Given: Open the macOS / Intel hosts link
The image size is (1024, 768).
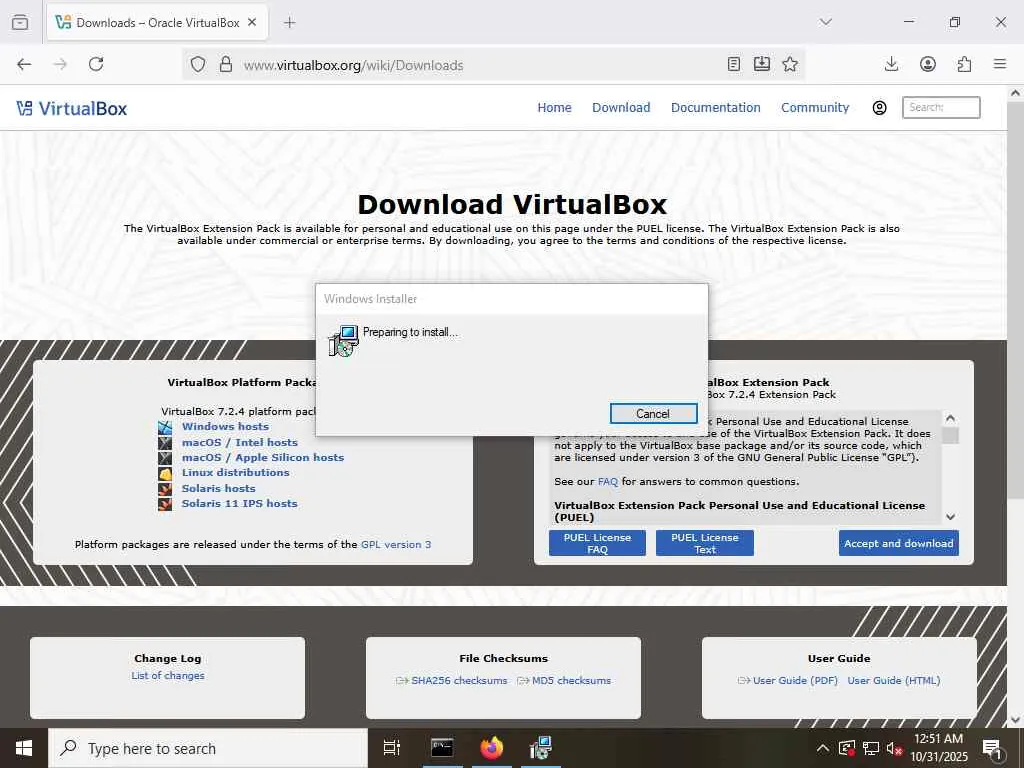Looking at the screenshot, I should [x=240, y=442].
